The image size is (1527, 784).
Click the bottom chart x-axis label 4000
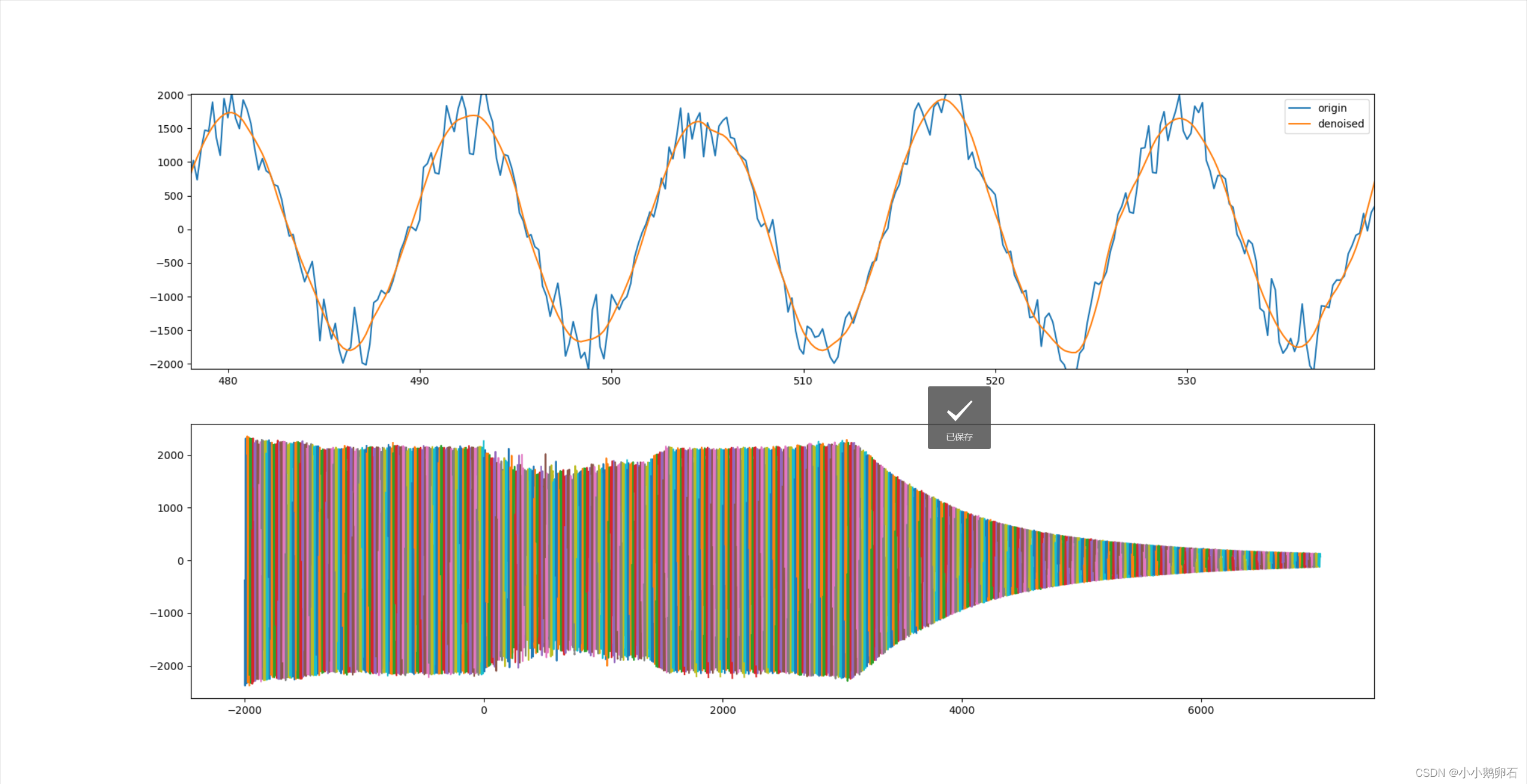(x=962, y=710)
